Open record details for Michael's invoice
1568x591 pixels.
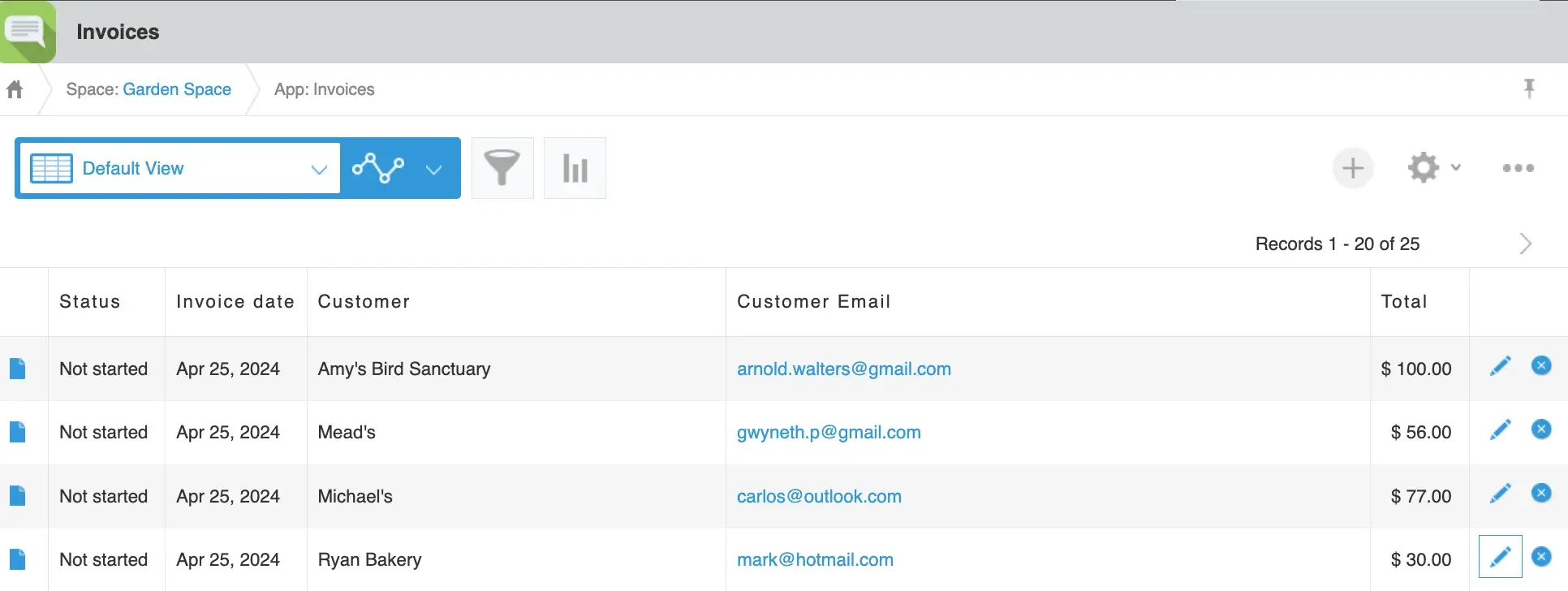coord(17,496)
